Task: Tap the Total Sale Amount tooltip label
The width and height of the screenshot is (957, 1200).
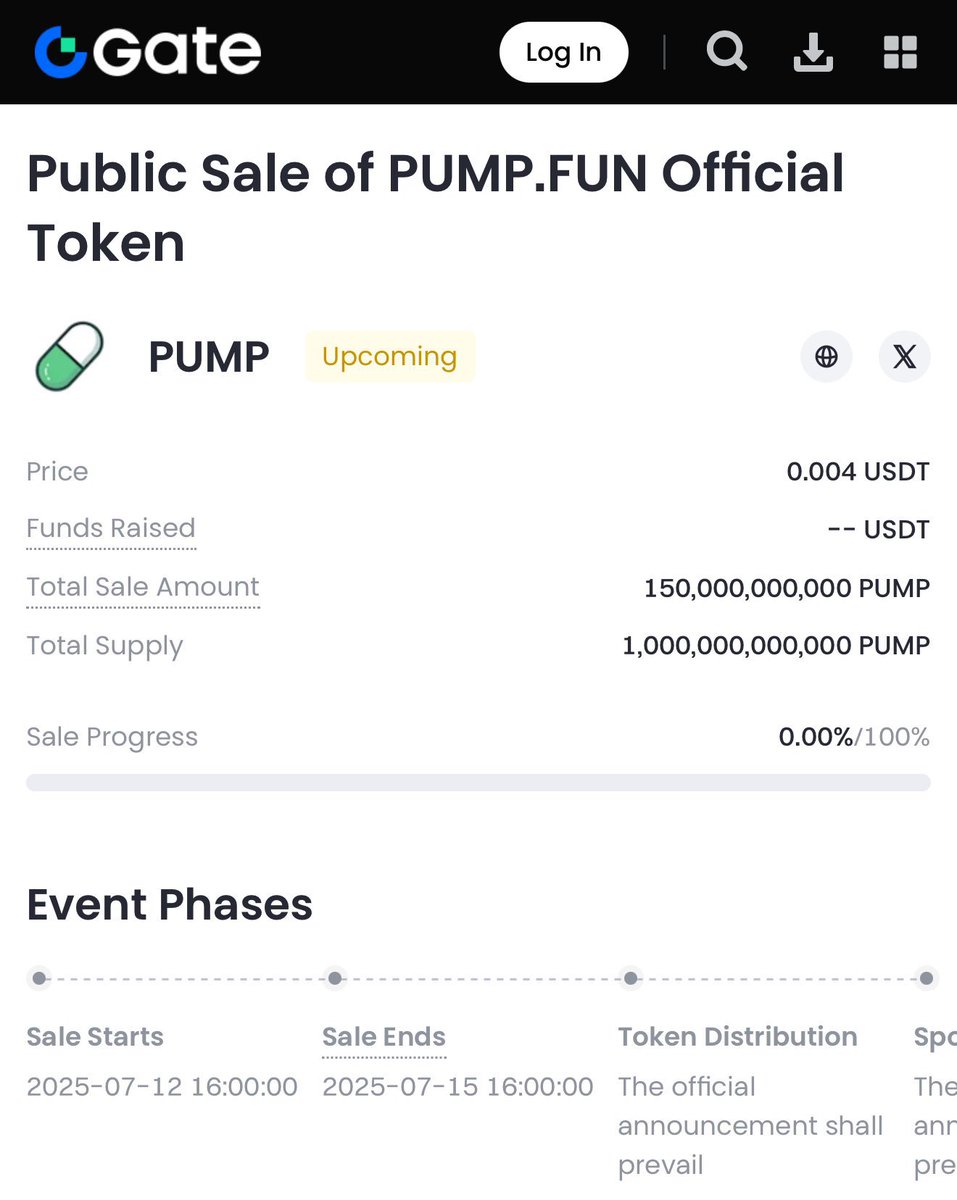Action: tap(143, 588)
